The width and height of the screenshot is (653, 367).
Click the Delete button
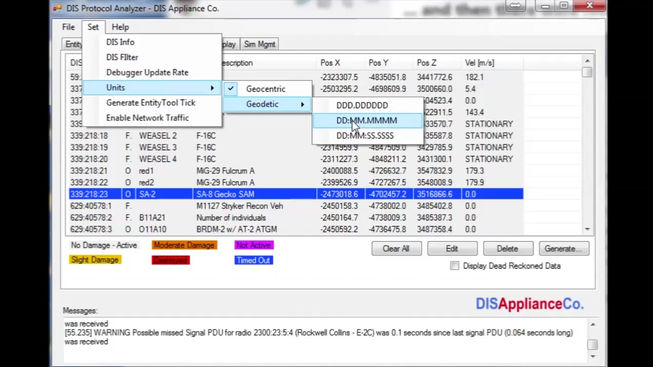coord(508,249)
